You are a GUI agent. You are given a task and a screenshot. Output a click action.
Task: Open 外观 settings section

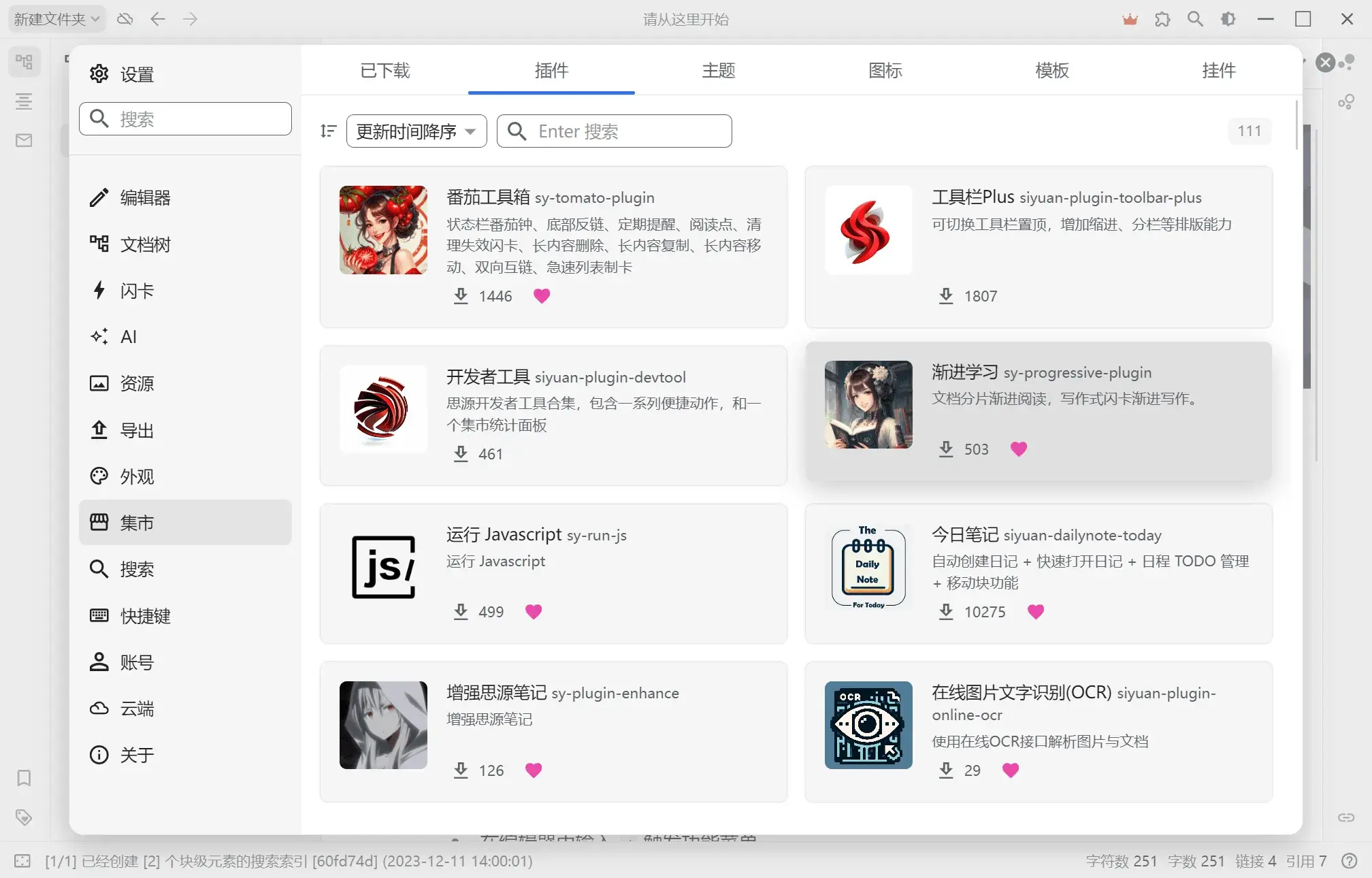coord(185,476)
